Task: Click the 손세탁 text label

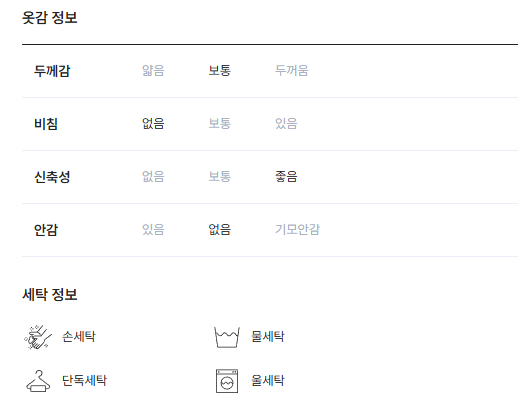Action: [79, 337]
